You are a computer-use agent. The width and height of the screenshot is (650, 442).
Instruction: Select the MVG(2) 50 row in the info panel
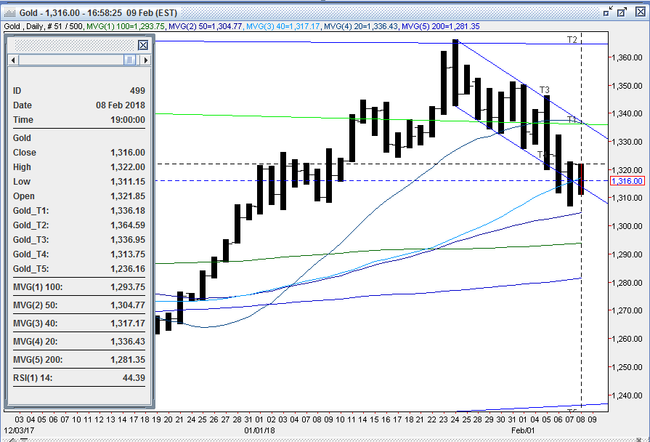click(x=79, y=305)
